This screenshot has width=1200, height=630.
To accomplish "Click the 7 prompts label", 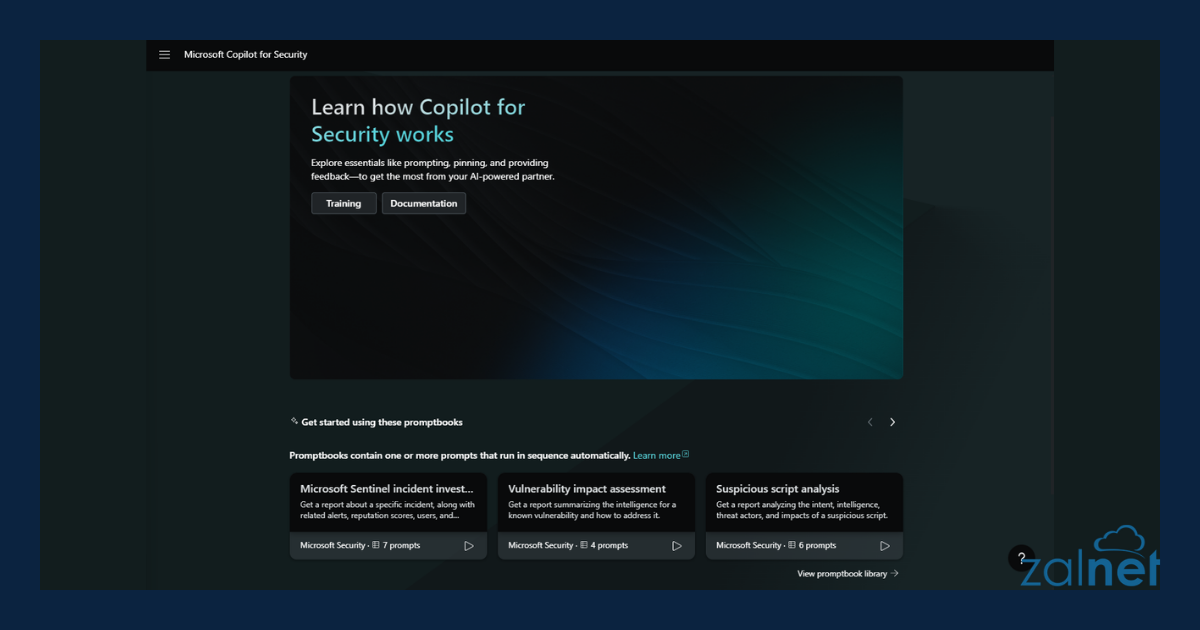I will [x=396, y=546].
